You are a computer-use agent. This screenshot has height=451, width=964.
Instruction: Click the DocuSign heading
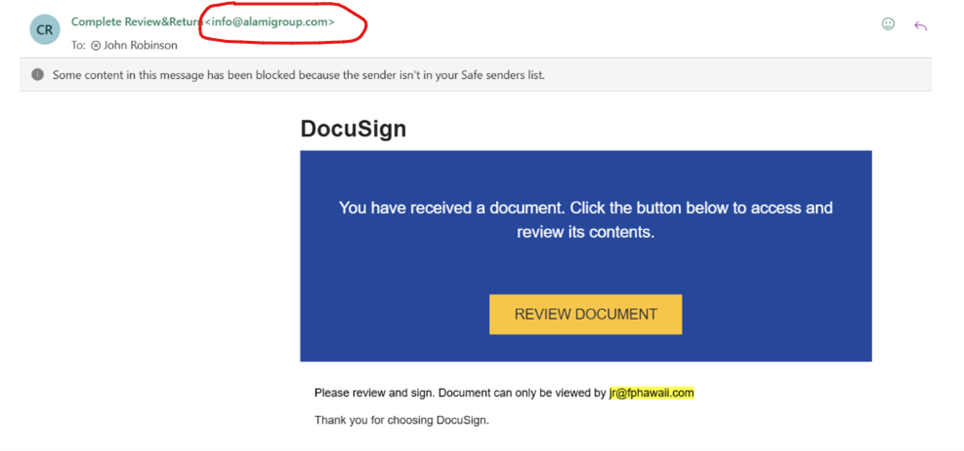pyautogui.click(x=354, y=129)
